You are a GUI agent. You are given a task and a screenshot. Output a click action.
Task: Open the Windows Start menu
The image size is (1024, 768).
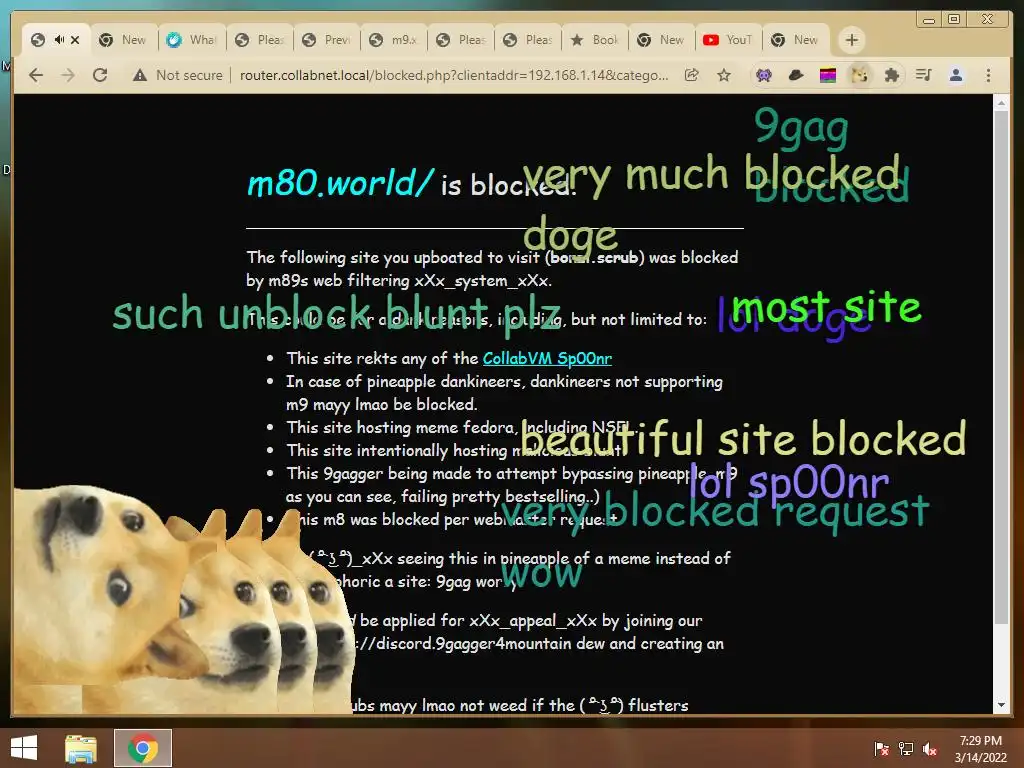coord(24,748)
